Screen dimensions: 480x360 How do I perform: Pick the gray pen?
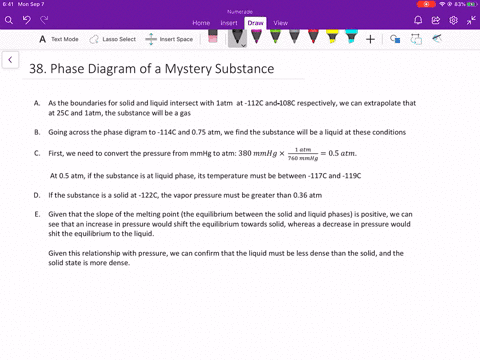294,37
